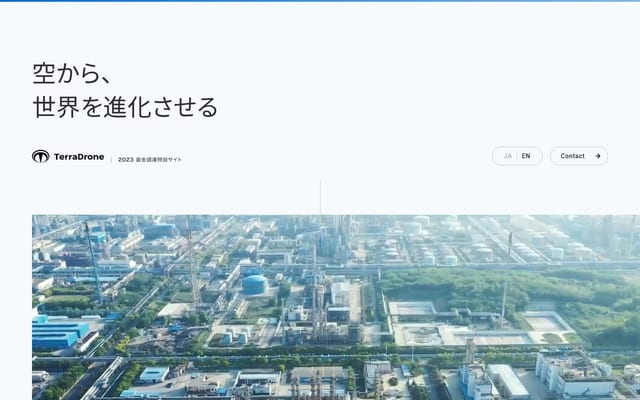Click the aerial industrial plant image
This screenshot has width=640, height=400.
point(336,307)
